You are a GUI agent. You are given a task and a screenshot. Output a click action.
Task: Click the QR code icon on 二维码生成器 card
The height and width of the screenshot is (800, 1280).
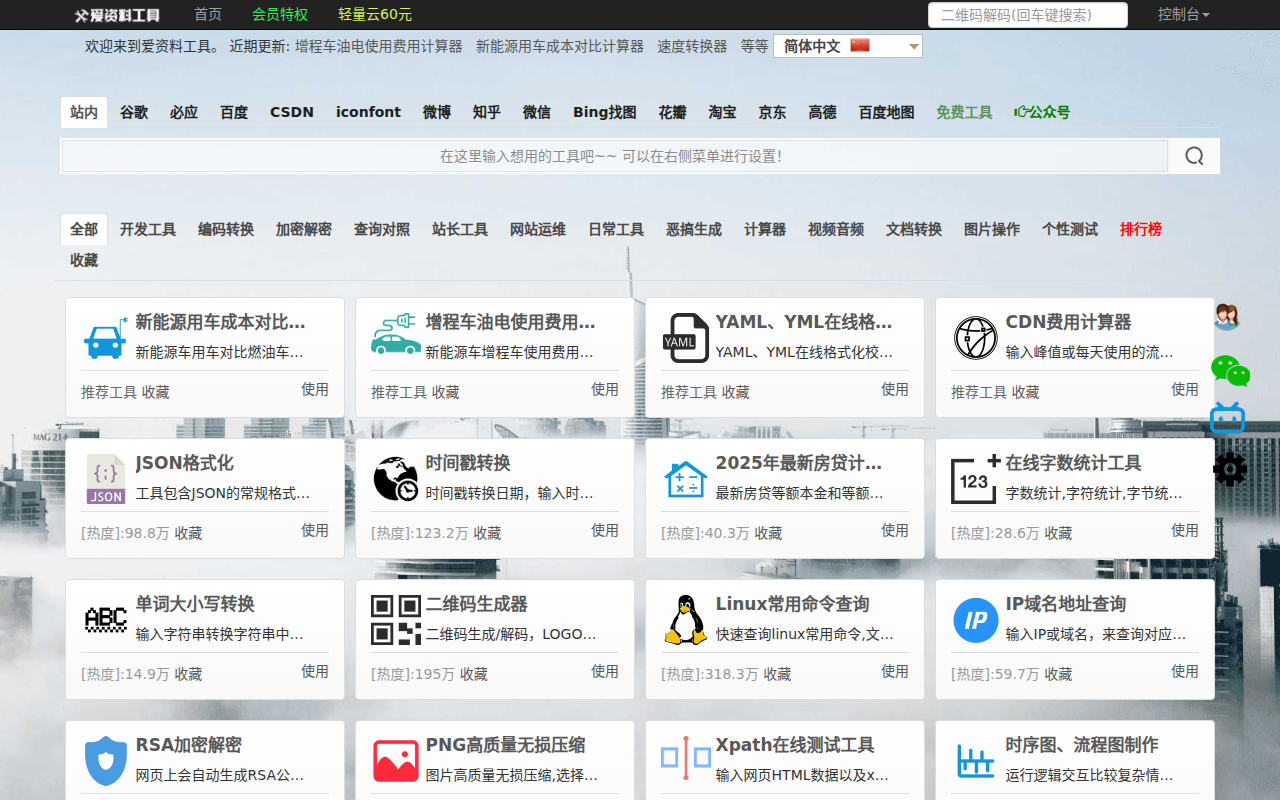pos(395,620)
